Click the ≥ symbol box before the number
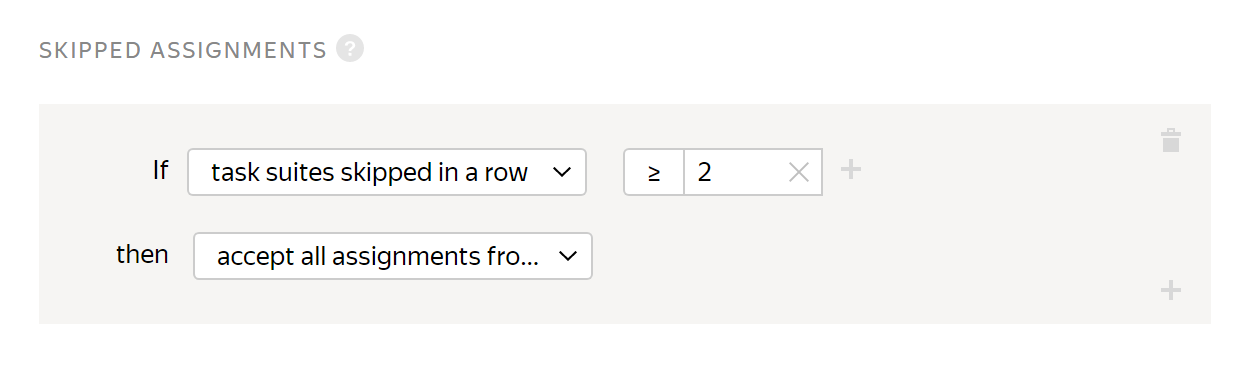Image resolution: width=1250 pixels, height=368 pixels. click(654, 172)
